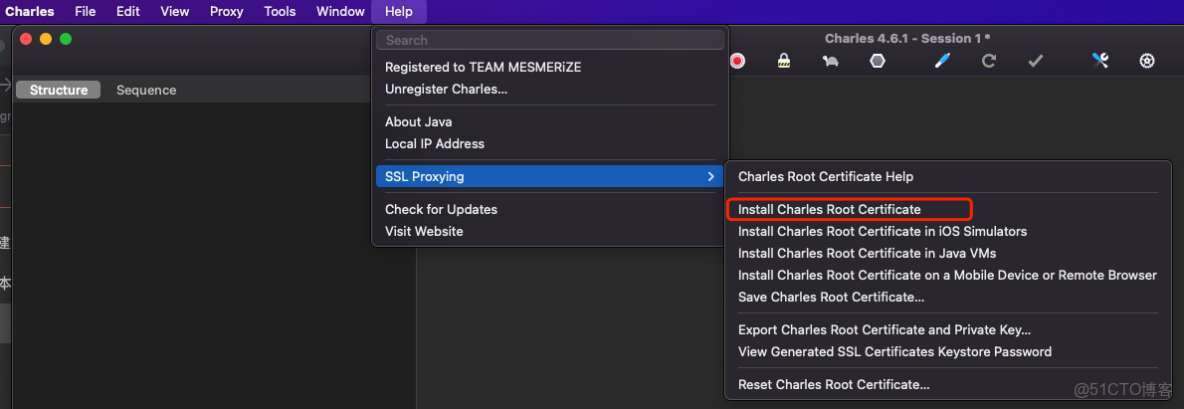This screenshot has height=409, width=1184.
Task: Select the compose pen icon
Action: 942,61
